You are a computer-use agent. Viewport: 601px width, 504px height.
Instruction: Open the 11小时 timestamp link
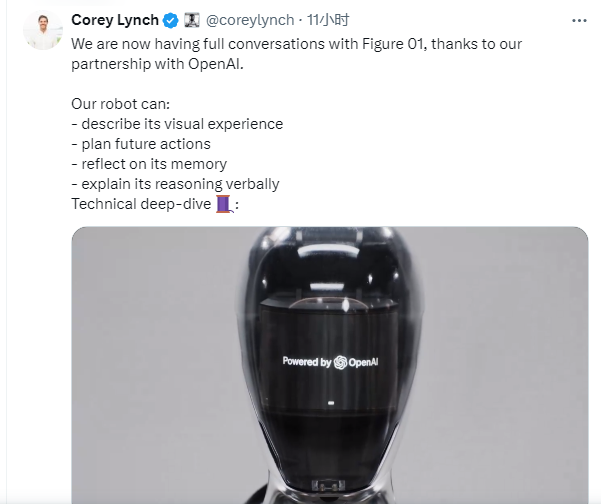pos(328,20)
